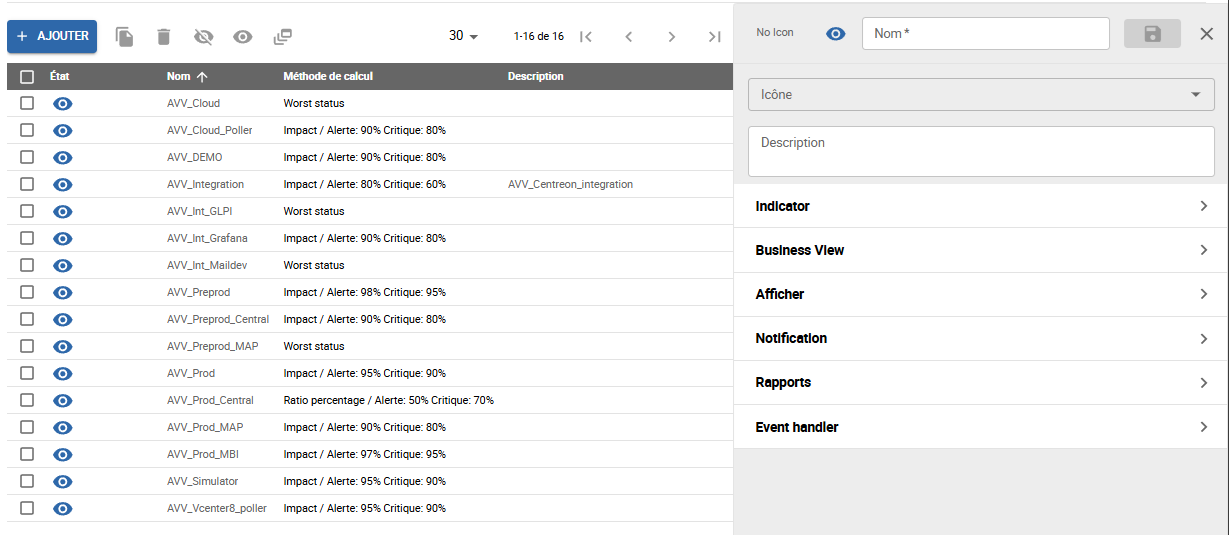Open the Event handler section

[981, 427]
